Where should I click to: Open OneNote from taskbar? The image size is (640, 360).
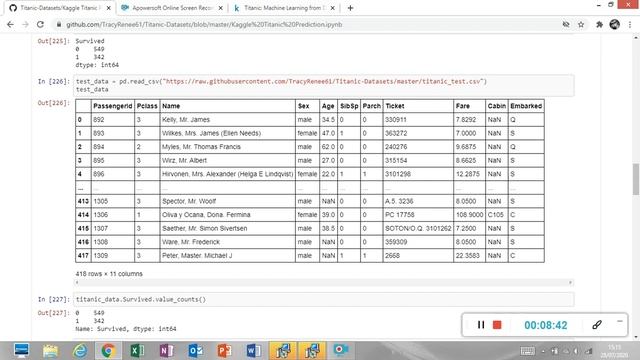pyautogui.click(x=166, y=351)
